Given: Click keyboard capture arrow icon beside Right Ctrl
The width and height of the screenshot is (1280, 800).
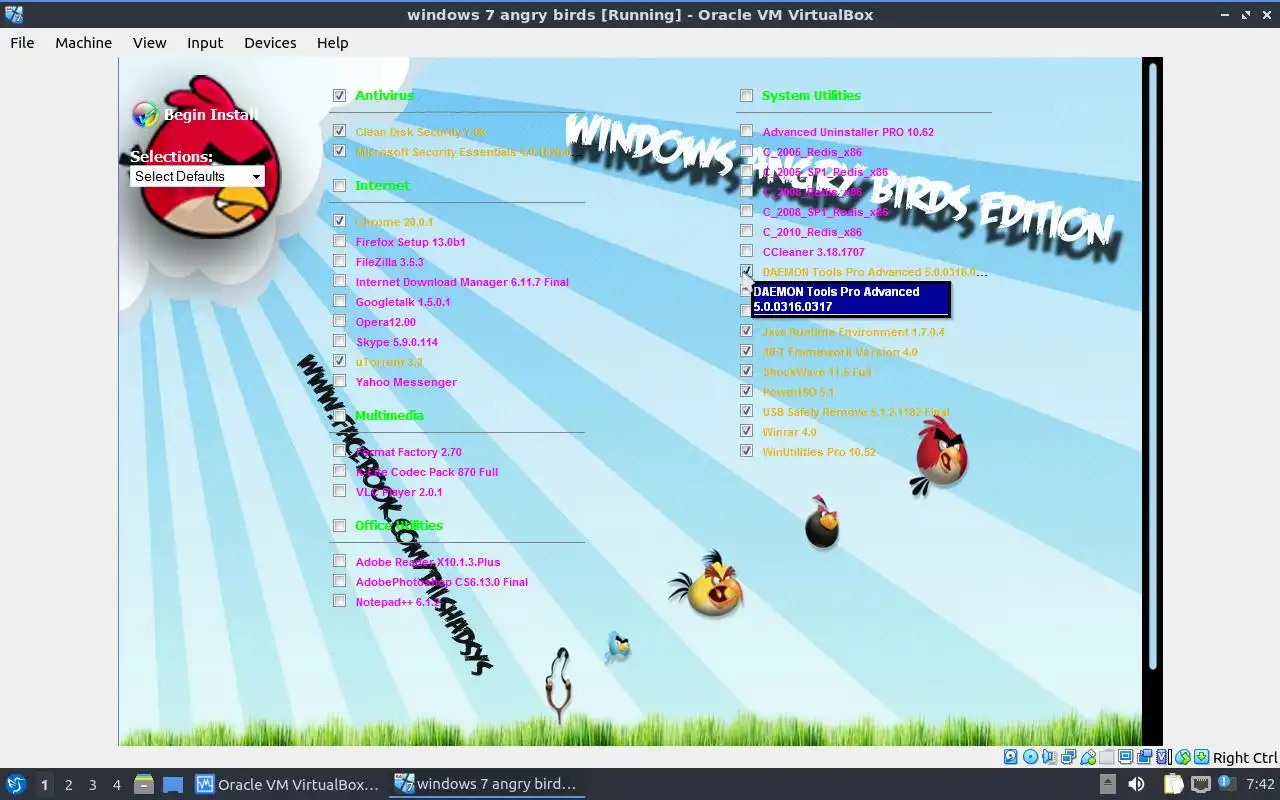Looking at the screenshot, I should pos(1201,757).
